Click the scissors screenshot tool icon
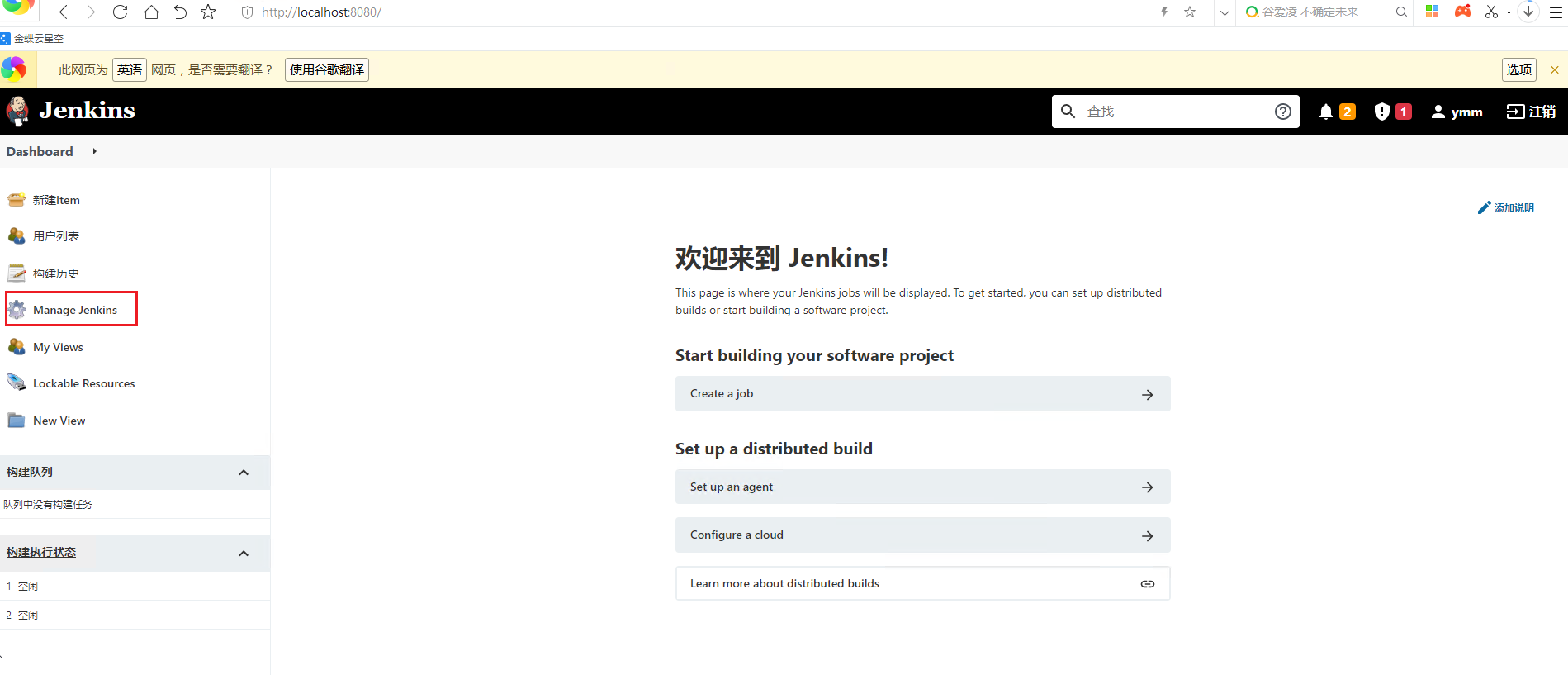The height and width of the screenshot is (675, 1568). [1491, 12]
